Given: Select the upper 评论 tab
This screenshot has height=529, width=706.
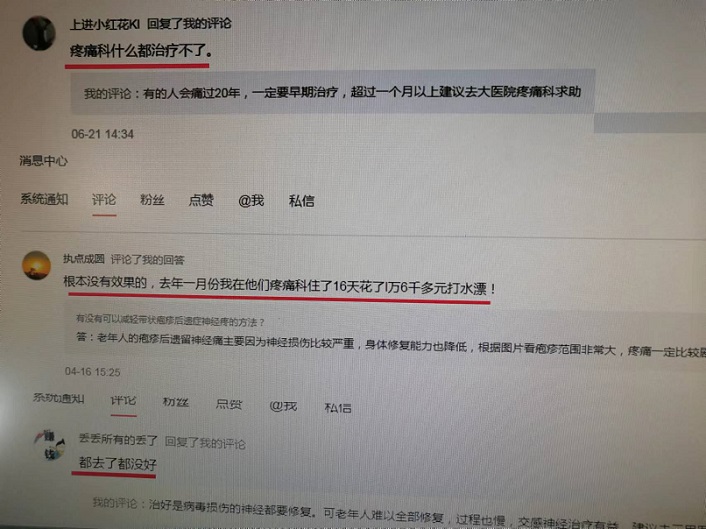Looking at the screenshot, I should click(104, 199).
